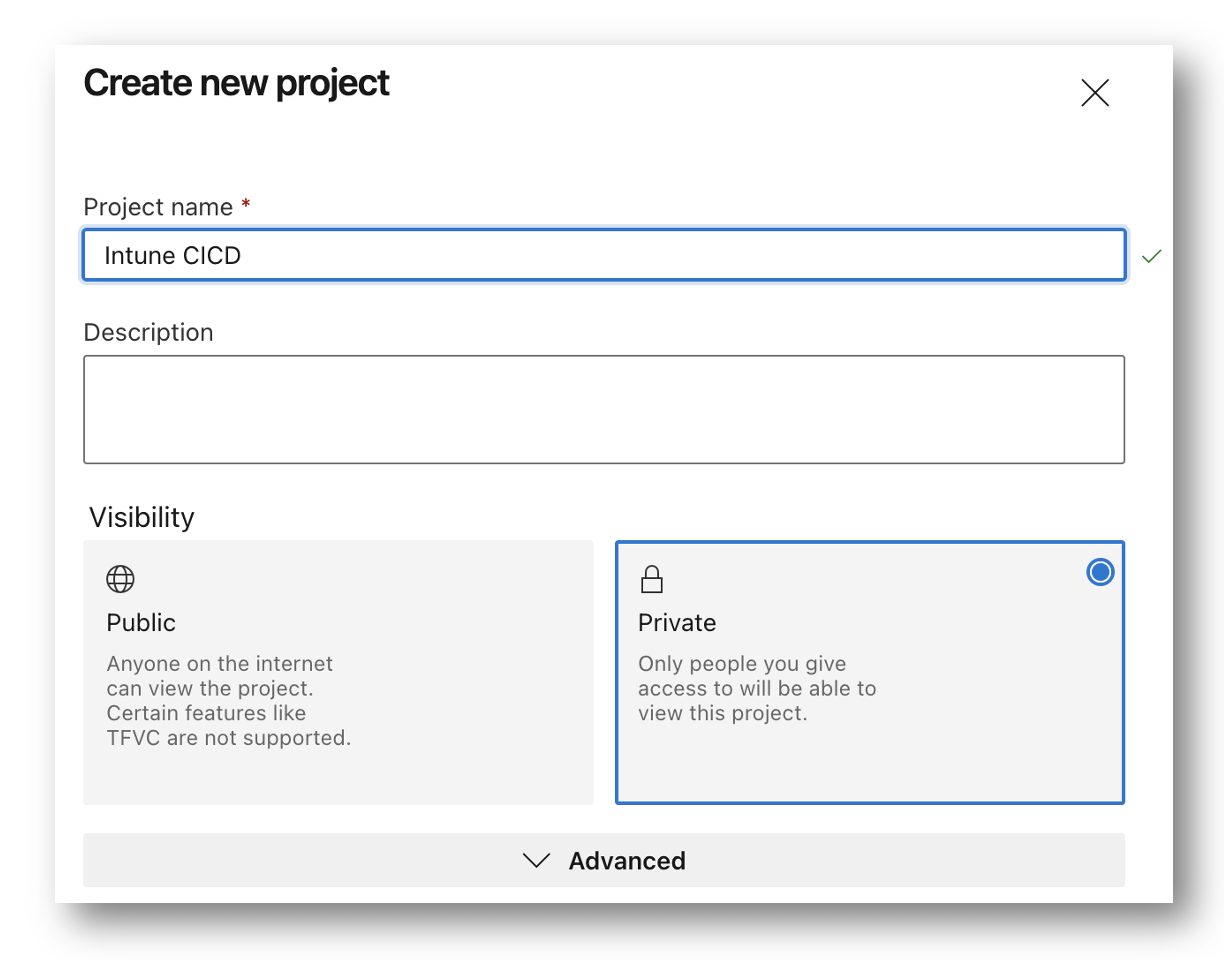Viewport: 1224px width, 960px height.
Task: Select the Public visibility option
Action: point(338,672)
